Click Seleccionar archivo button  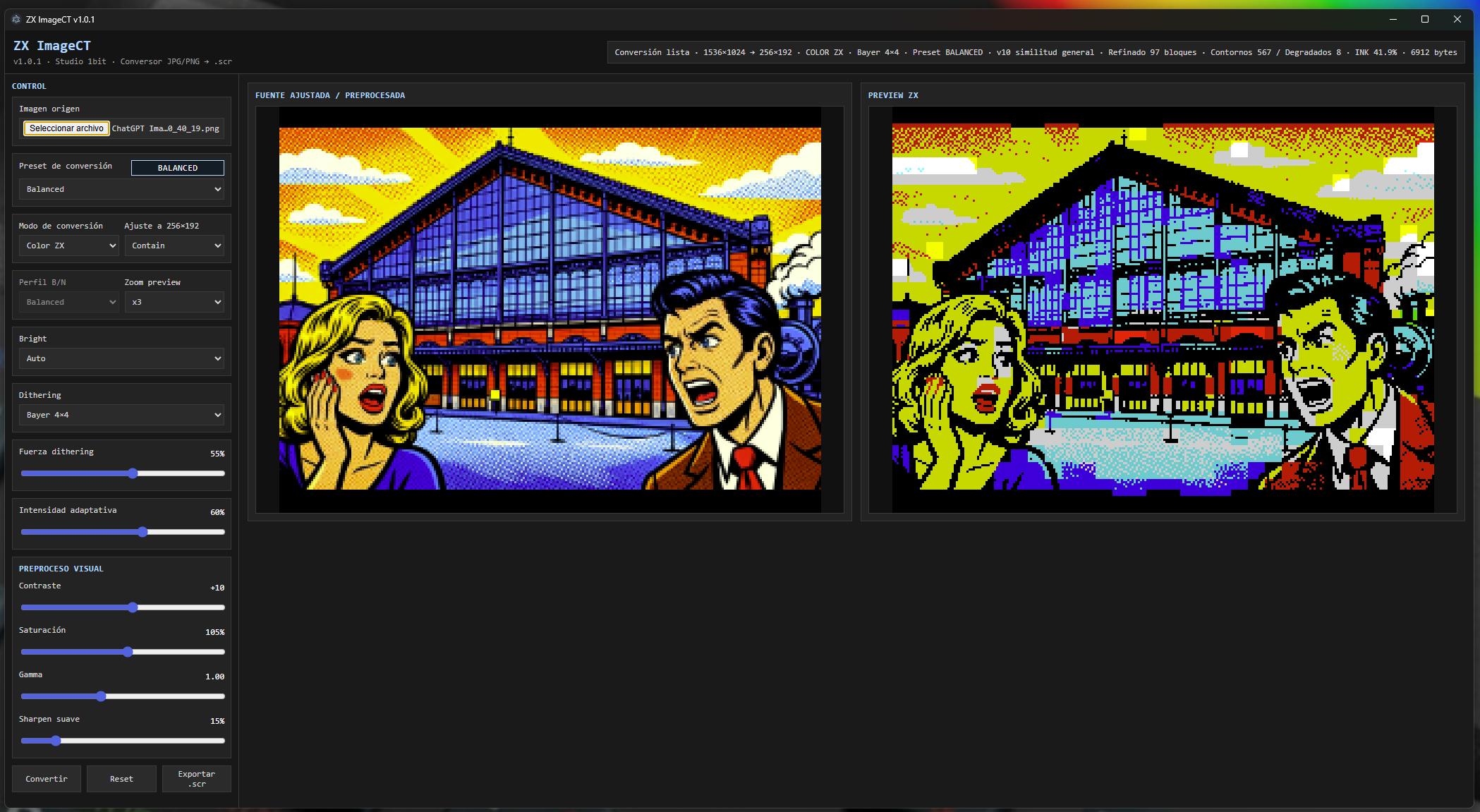[x=66, y=128]
